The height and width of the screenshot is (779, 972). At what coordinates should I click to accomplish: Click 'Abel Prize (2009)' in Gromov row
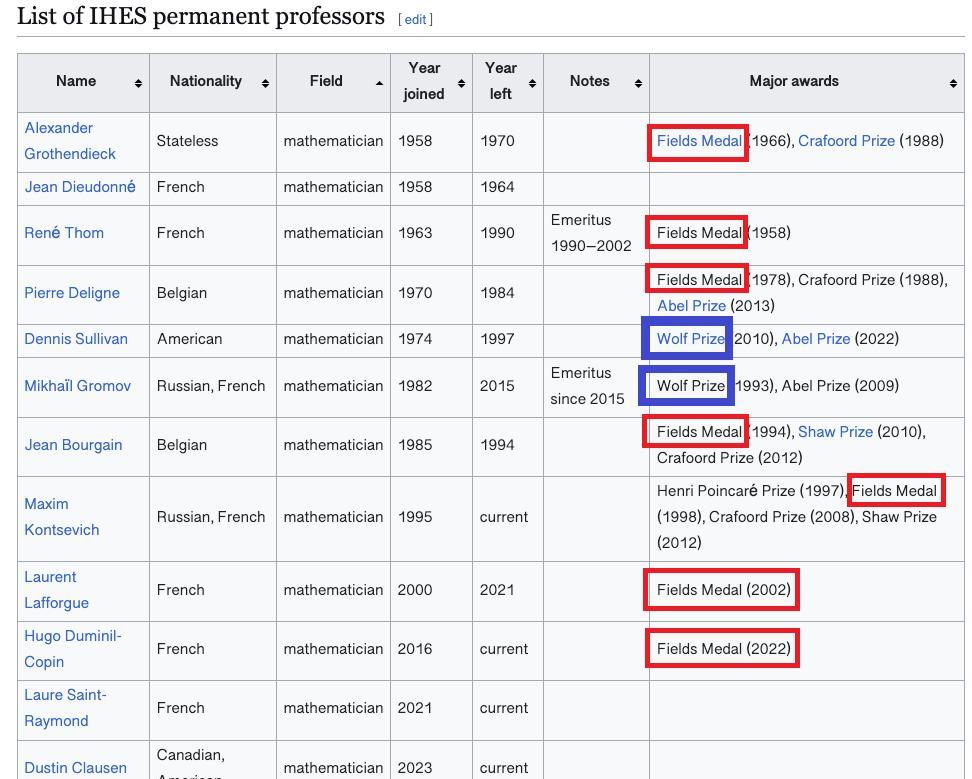pos(840,385)
